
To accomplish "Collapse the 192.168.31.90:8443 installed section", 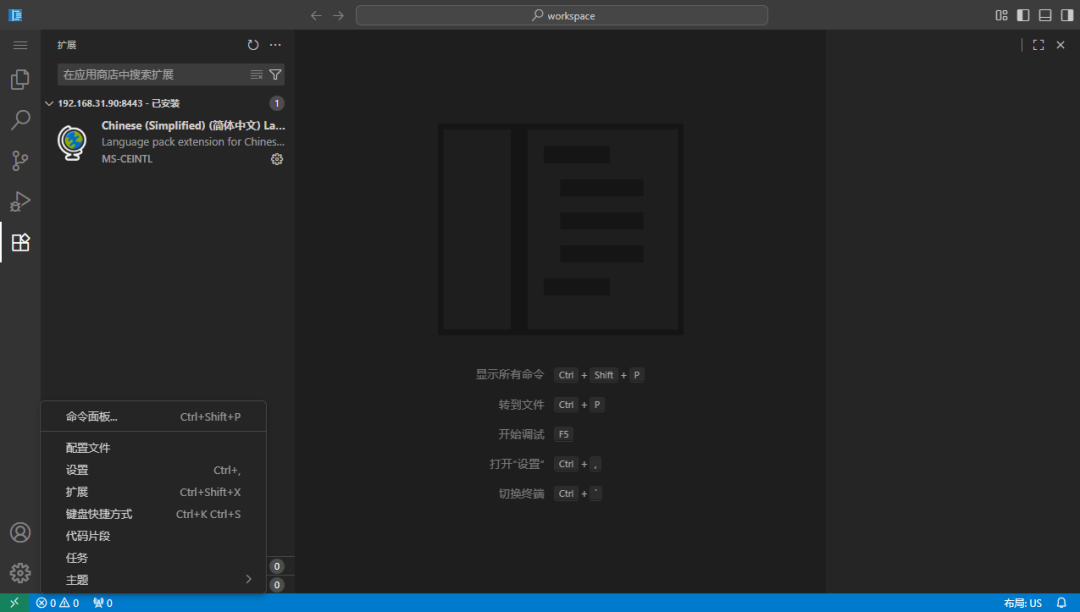I will click(x=49, y=103).
